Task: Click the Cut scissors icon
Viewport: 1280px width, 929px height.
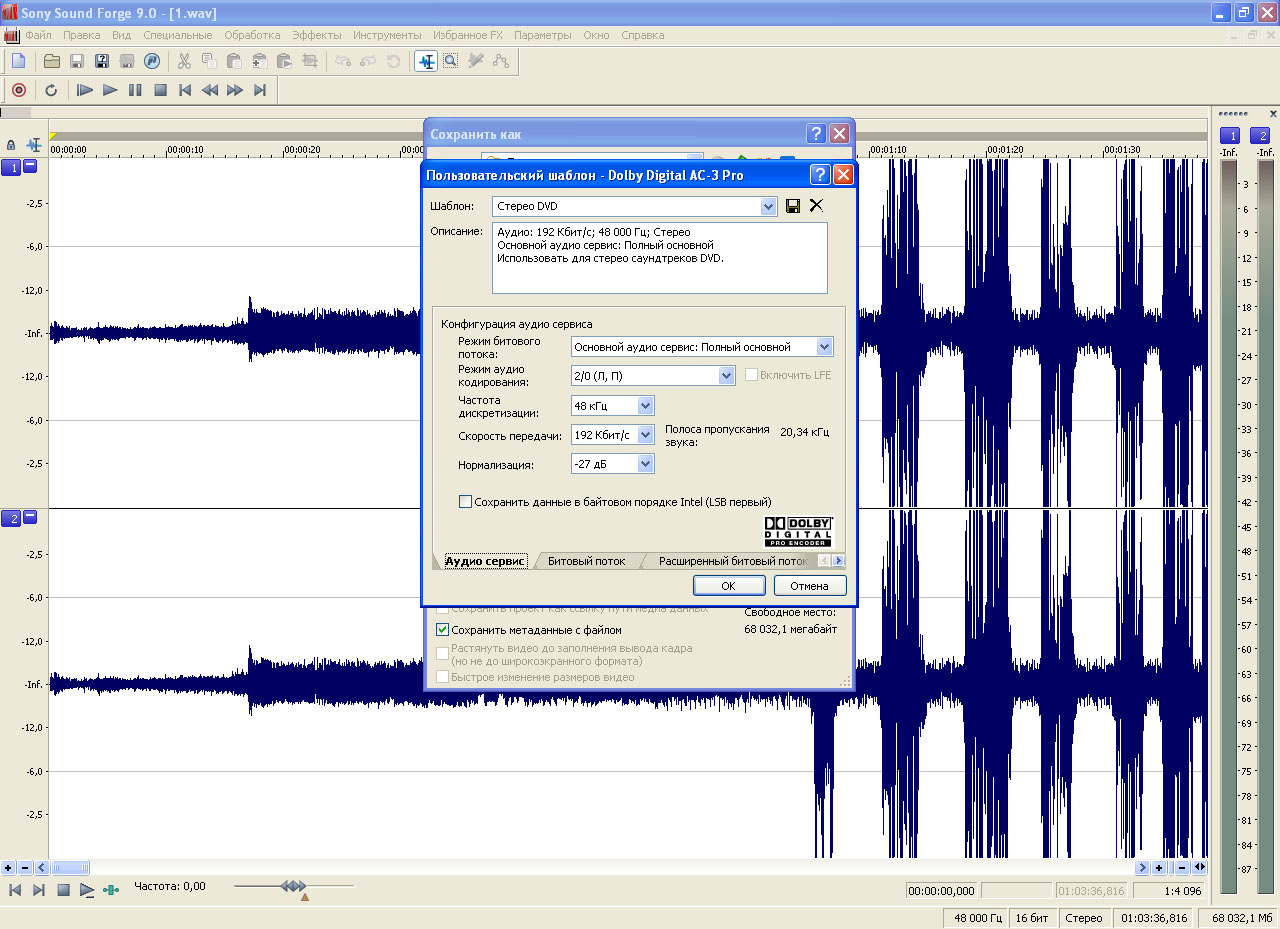Action: (x=184, y=61)
